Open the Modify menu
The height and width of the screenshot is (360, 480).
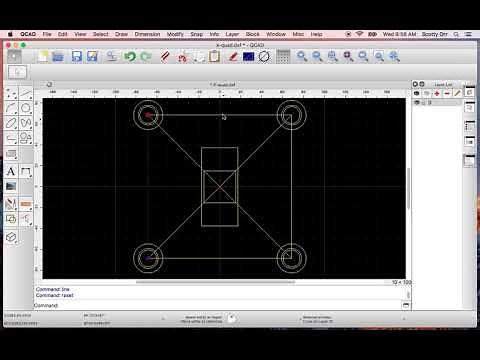(175, 34)
